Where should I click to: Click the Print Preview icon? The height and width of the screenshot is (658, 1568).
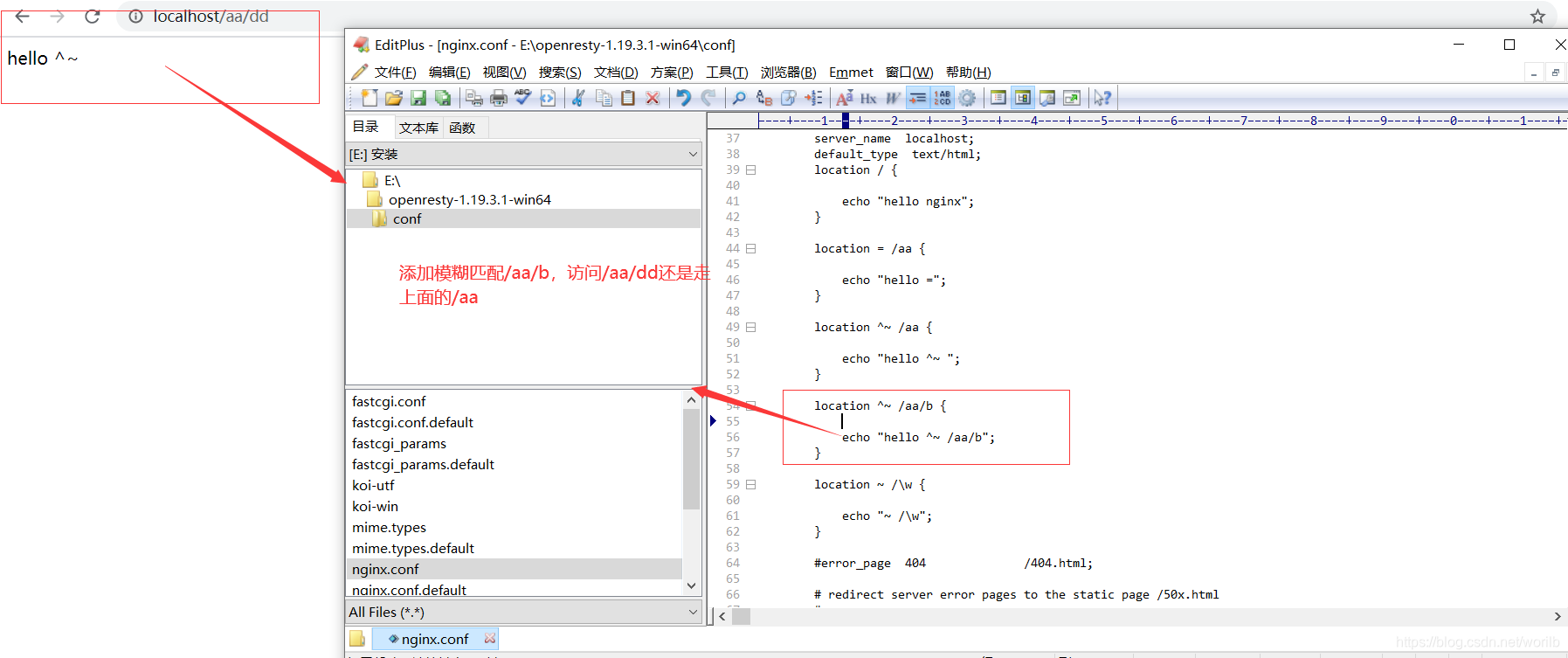coord(474,98)
